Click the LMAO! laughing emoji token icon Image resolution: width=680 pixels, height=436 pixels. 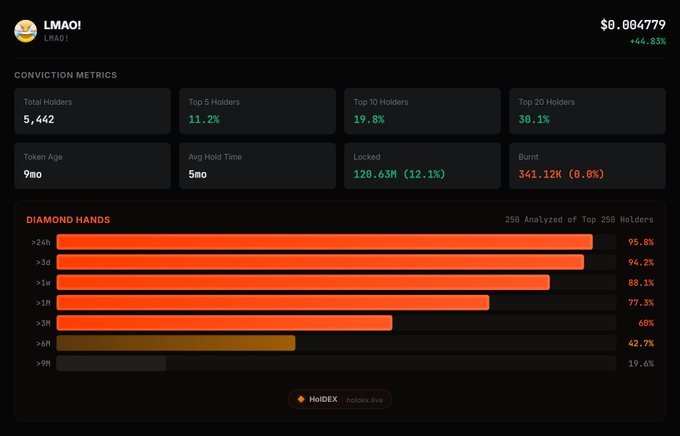(26, 31)
